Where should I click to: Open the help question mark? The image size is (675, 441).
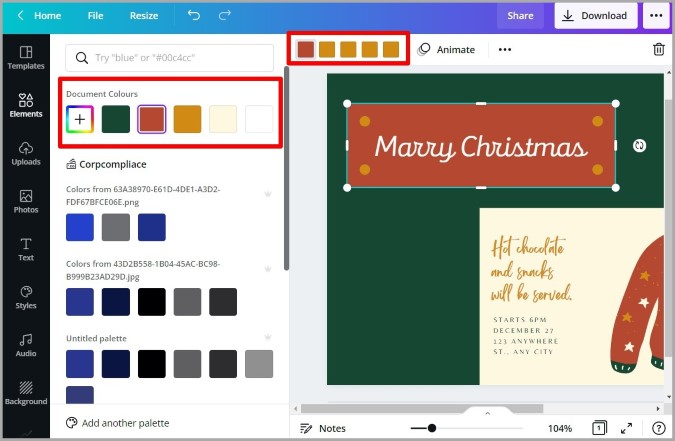pos(659,428)
